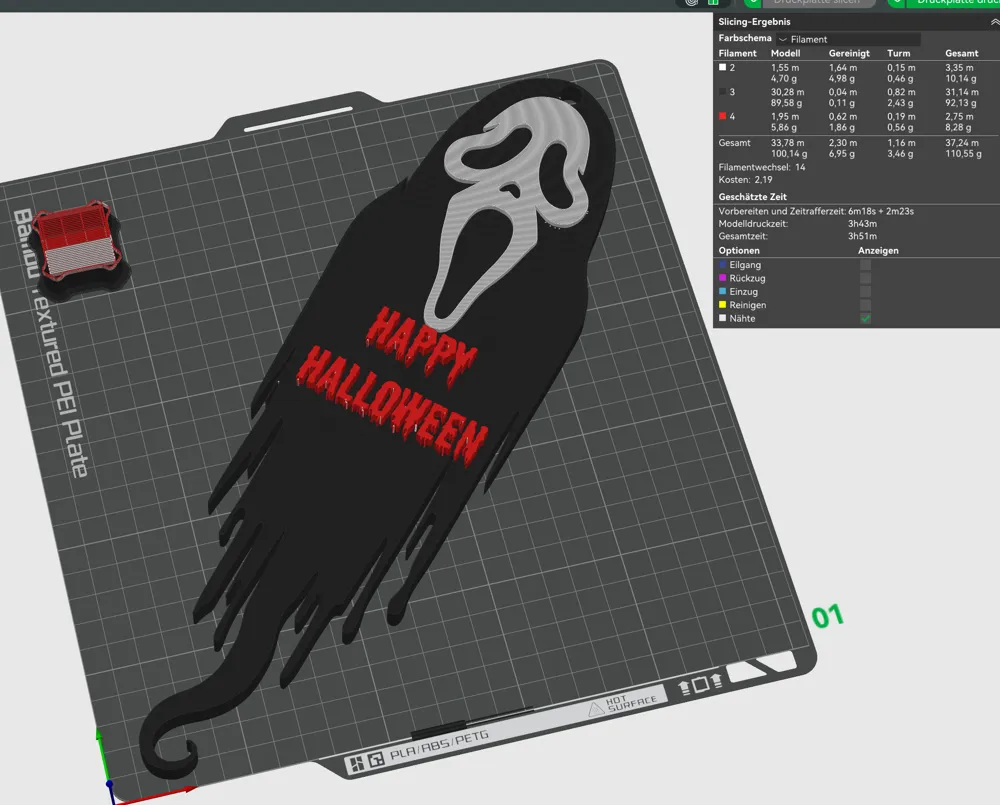Click the 30,28 m model value

(788, 92)
